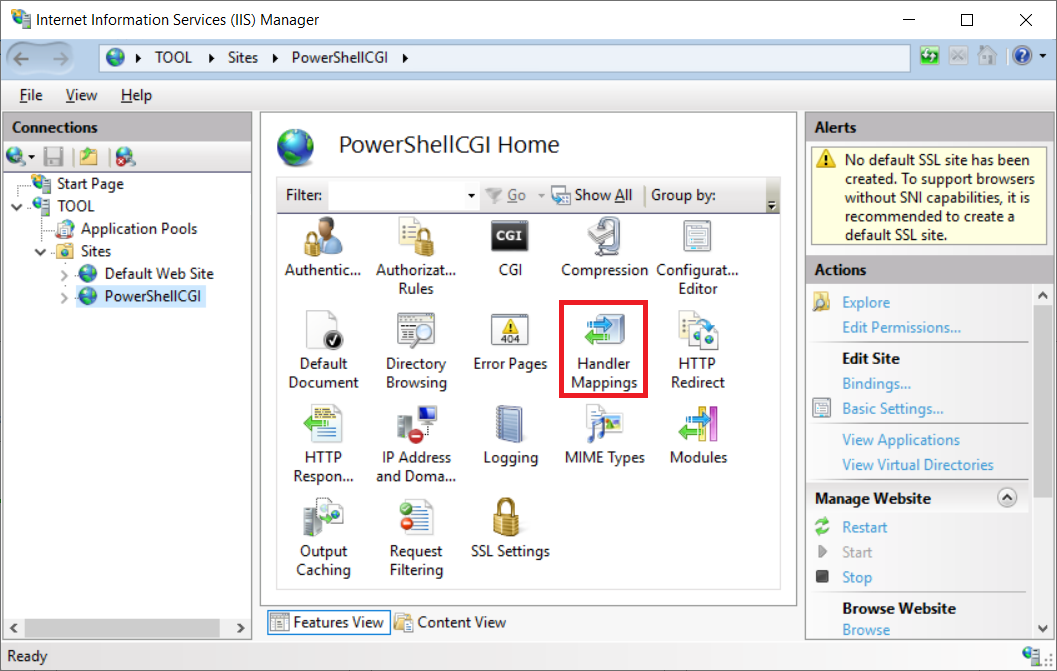Click the toolbar overflow arrow beside Group by
Image resolution: width=1057 pixels, height=671 pixels.
(x=772, y=205)
